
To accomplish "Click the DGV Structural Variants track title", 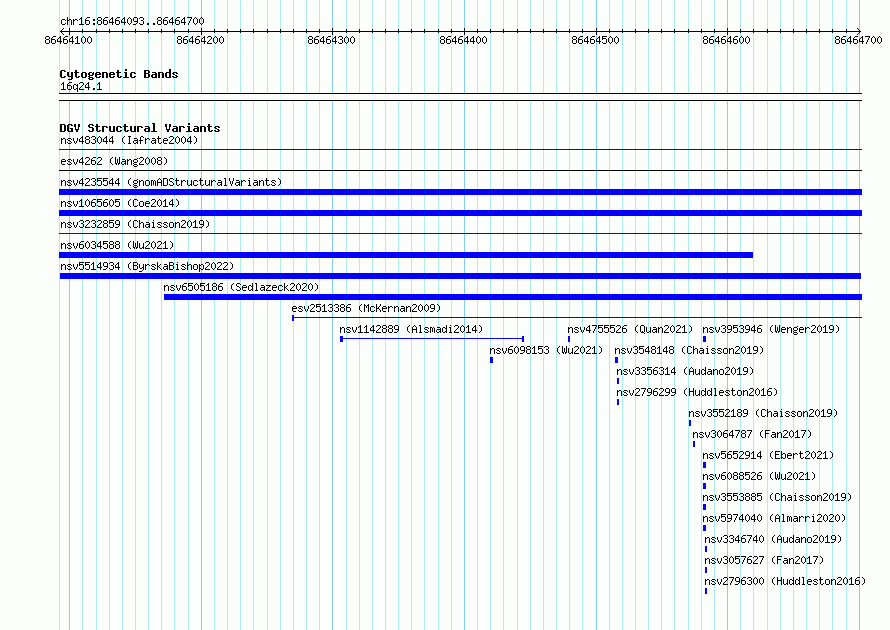I will [x=140, y=128].
